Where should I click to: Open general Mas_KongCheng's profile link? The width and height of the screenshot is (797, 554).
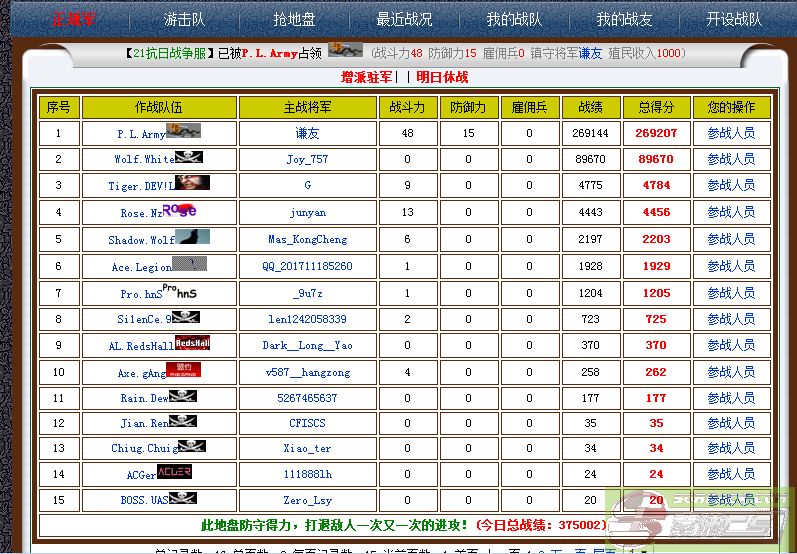pyautogui.click(x=307, y=240)
